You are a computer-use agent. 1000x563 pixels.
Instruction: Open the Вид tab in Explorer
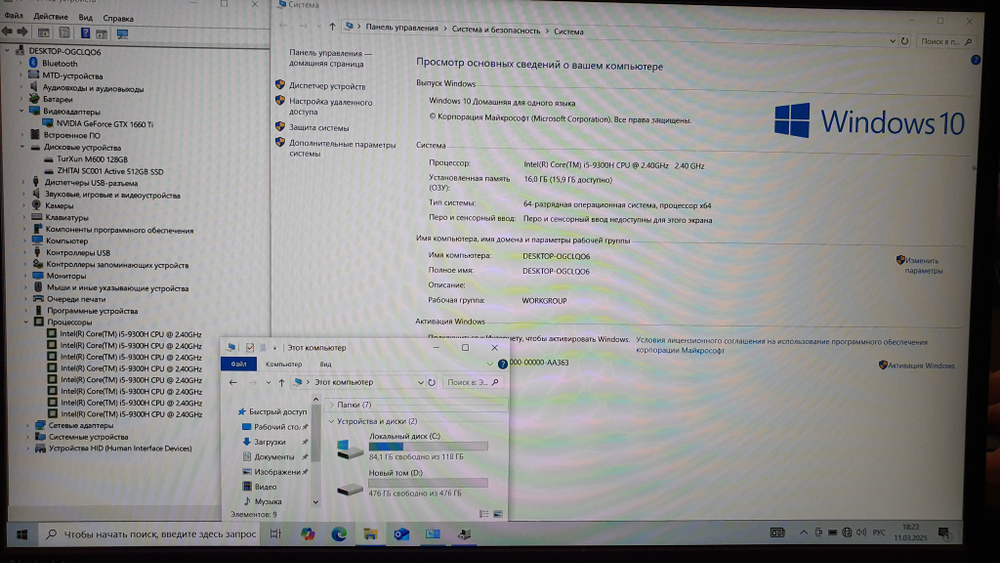coord(325,364)
